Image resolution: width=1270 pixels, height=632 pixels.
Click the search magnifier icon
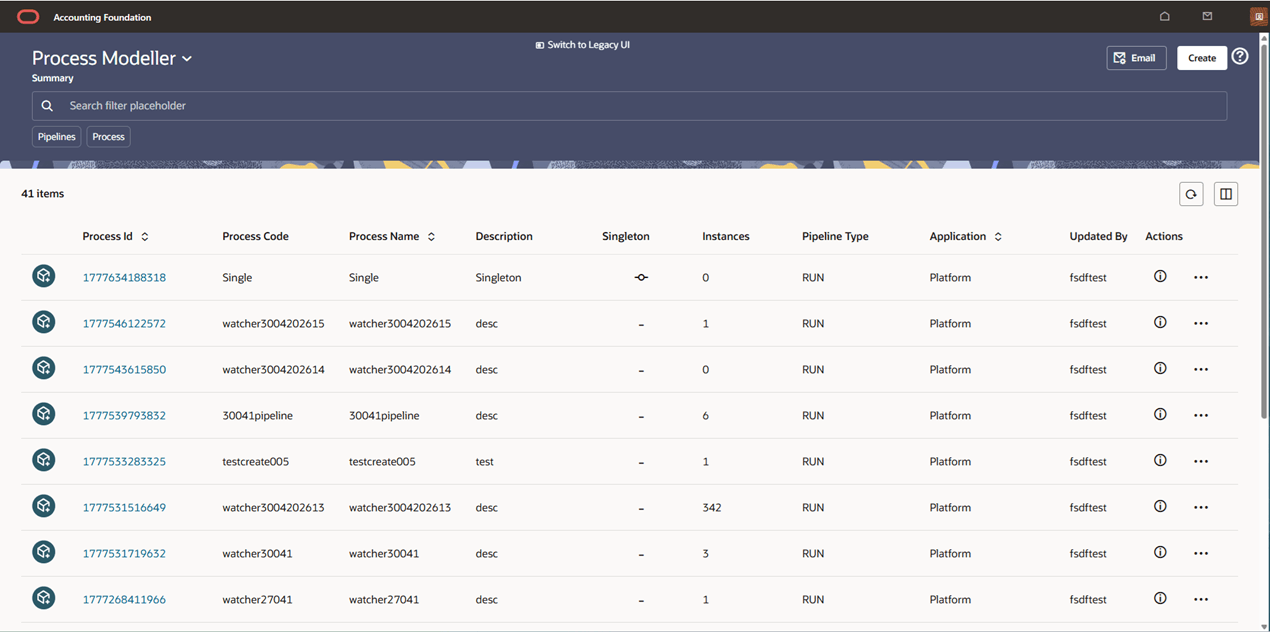coord(47,106)
